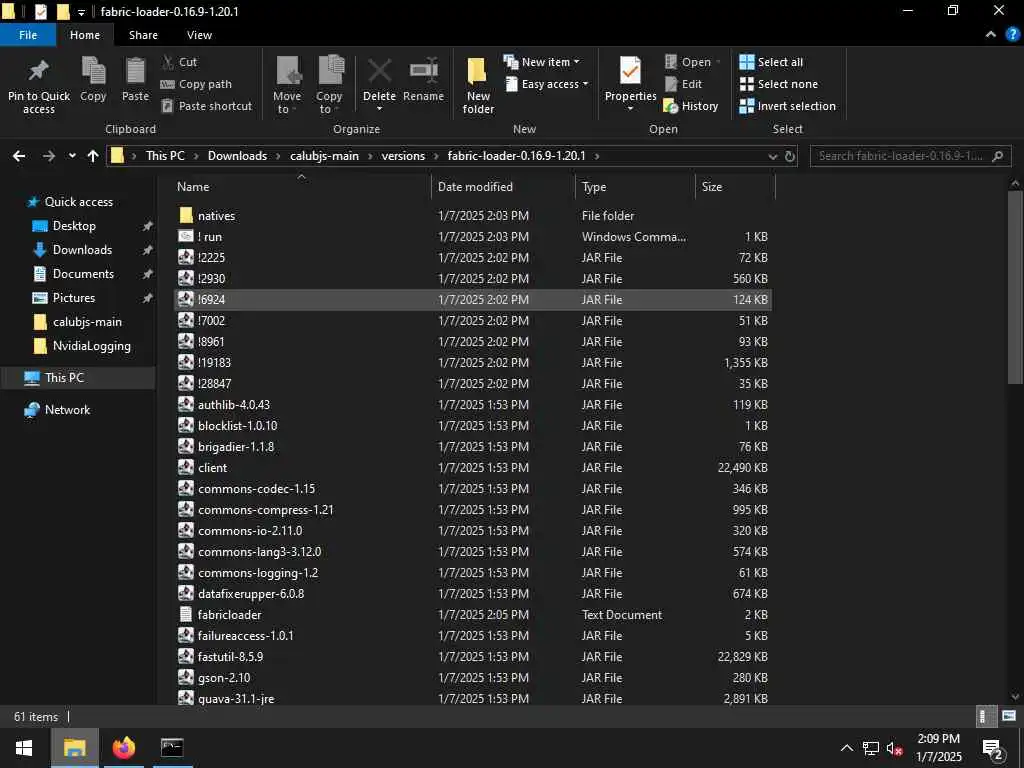Click the Paste ribbon icon

pos(135,71)
